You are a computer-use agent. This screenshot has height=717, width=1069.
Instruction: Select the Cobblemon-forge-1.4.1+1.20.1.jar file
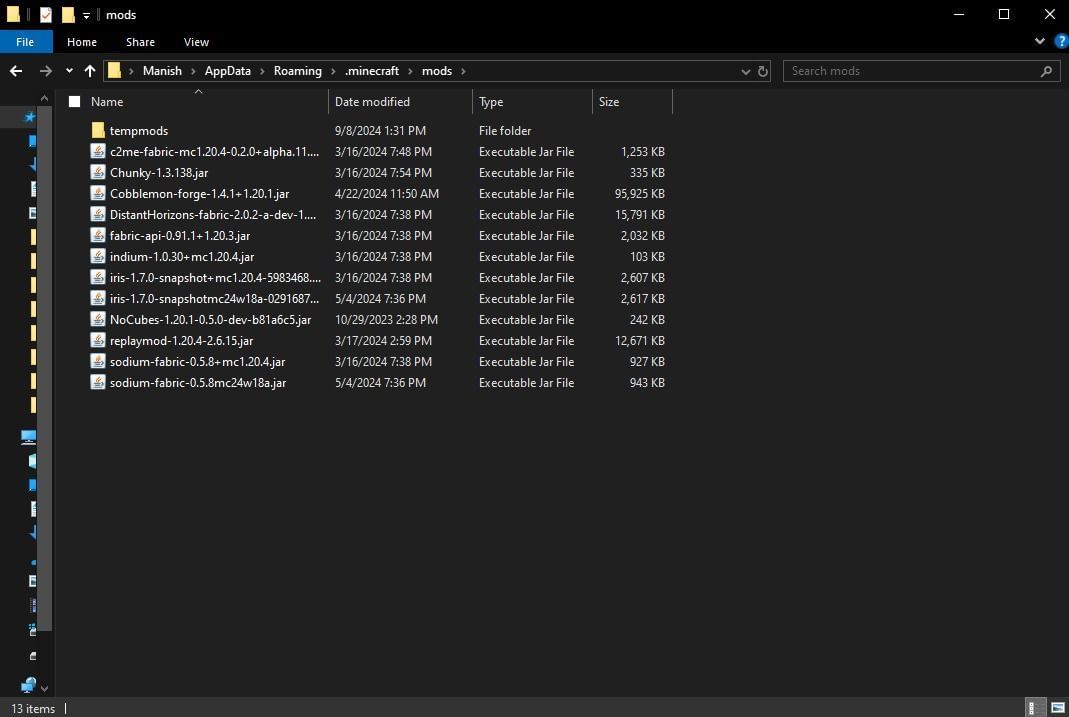point(199,194)
